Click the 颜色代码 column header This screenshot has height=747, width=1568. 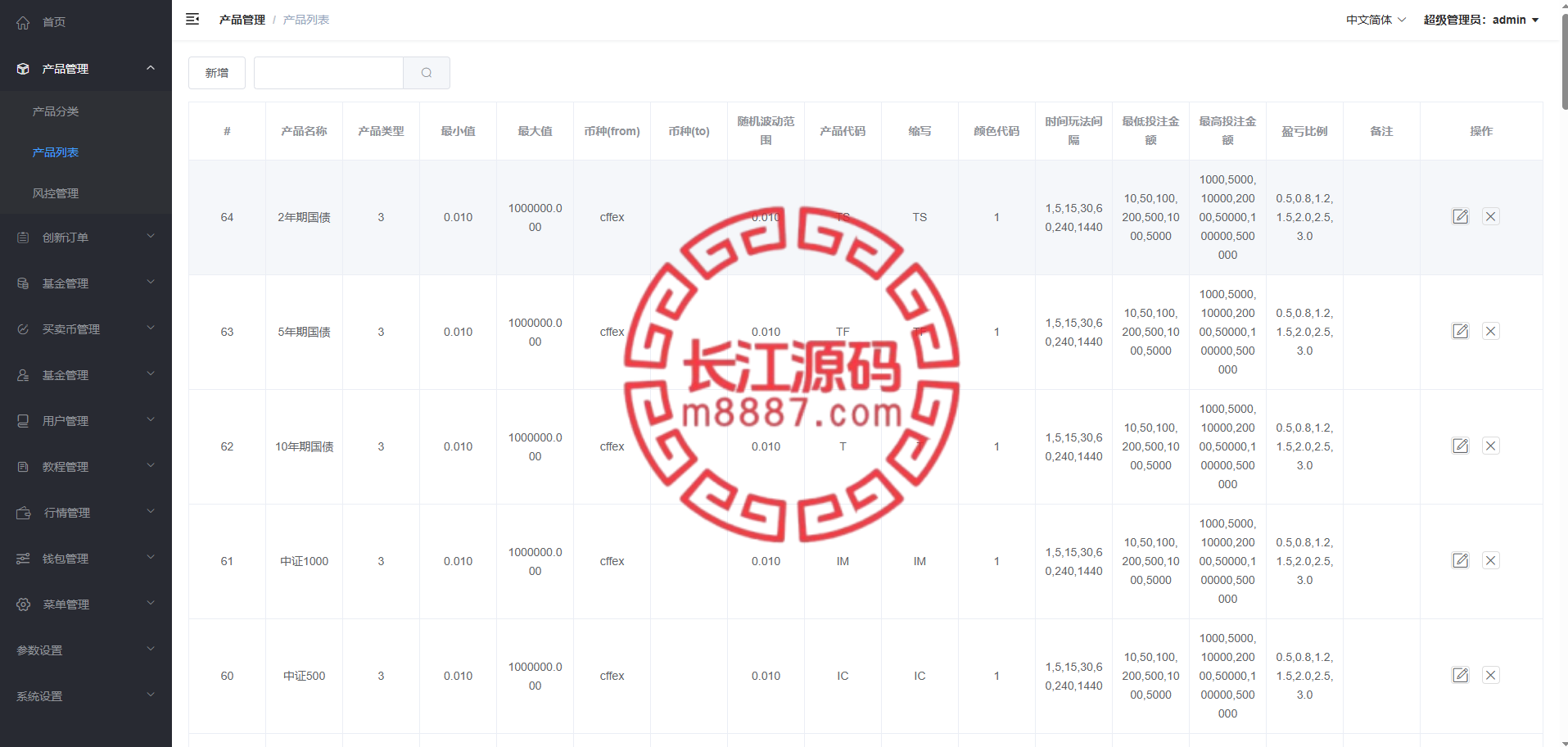pyautogui.click(x=996, y=131)
